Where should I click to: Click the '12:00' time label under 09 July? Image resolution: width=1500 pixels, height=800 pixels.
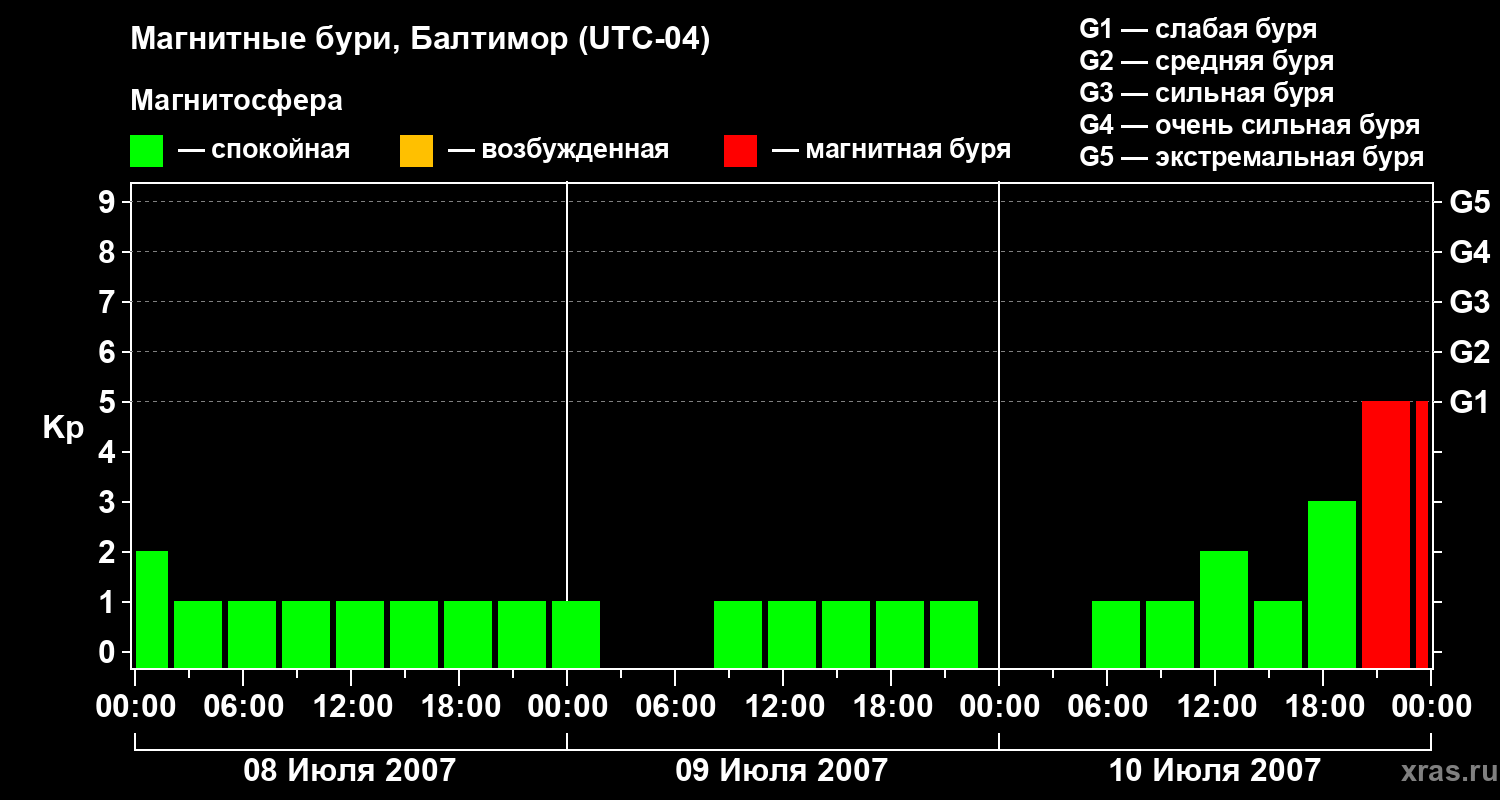click(783, 707)
